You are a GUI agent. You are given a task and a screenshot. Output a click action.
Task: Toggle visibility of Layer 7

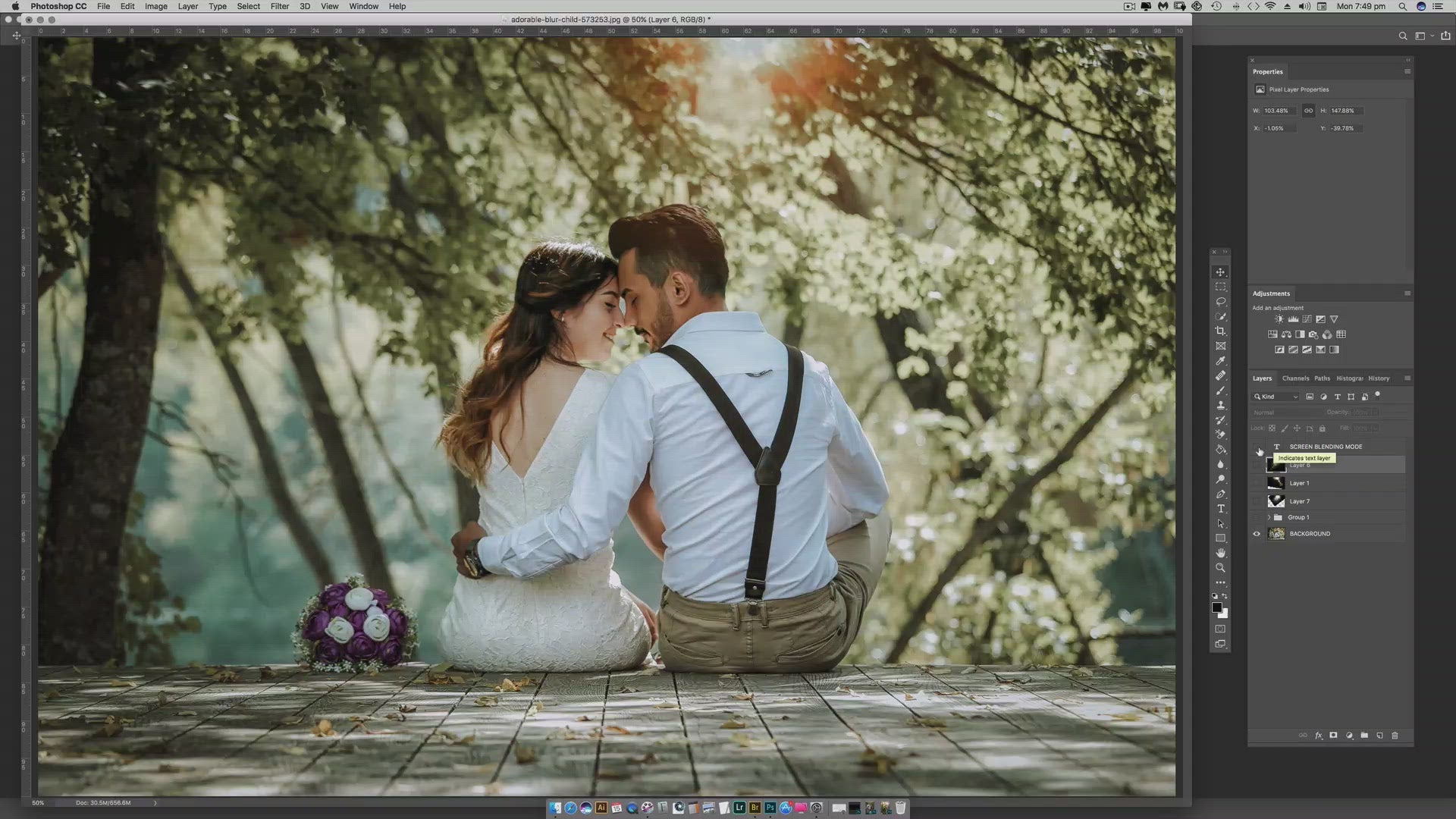[1257, 501]
